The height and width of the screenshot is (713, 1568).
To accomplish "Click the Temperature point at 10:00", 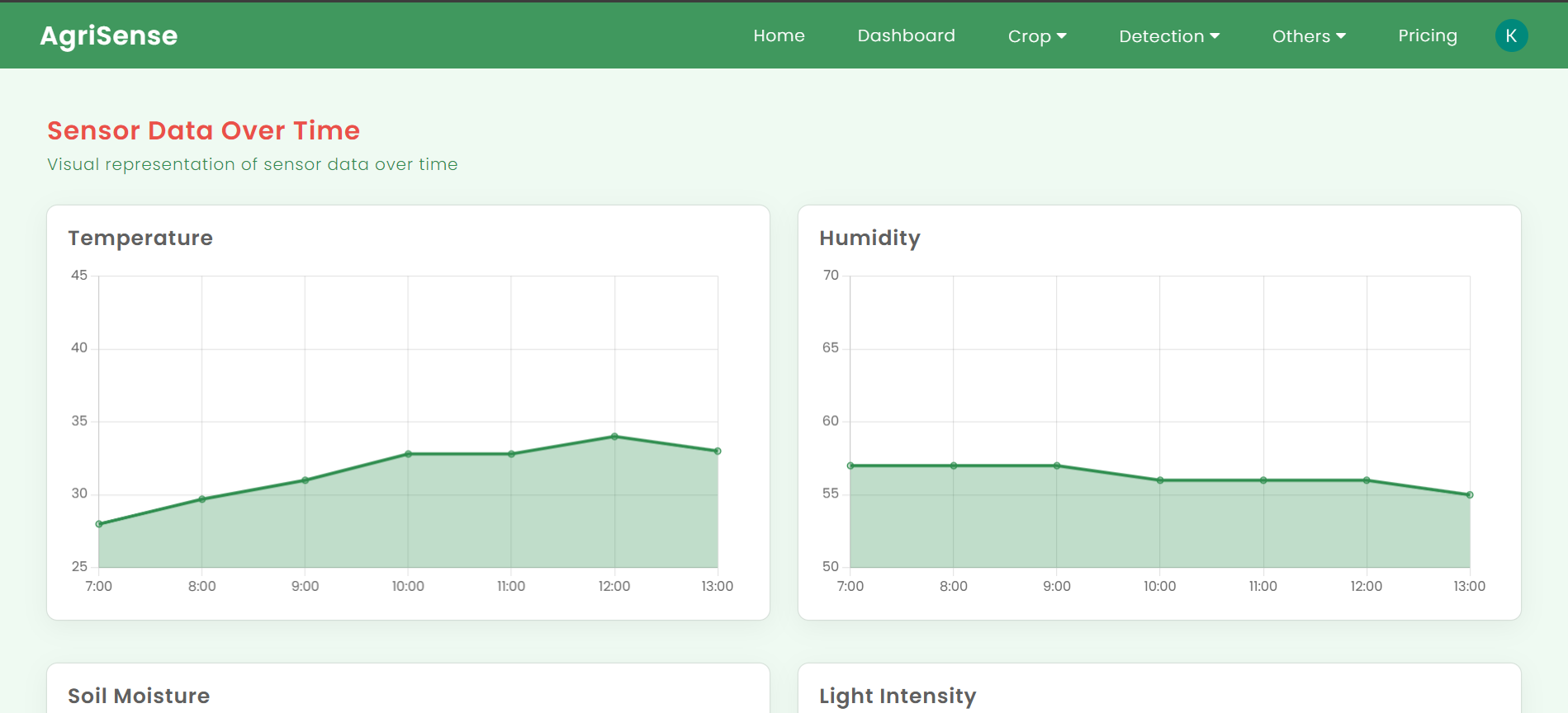I will coord(408,454).
